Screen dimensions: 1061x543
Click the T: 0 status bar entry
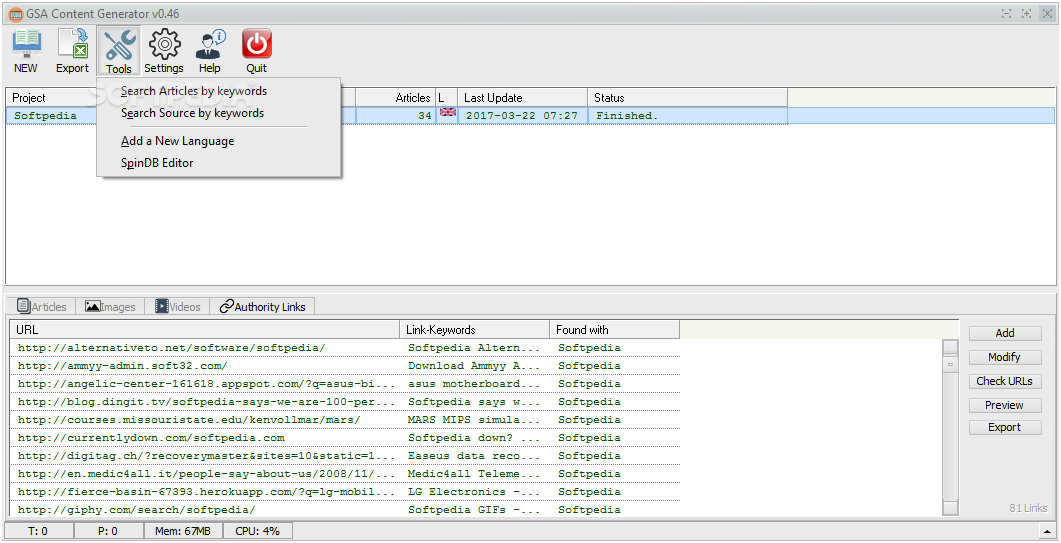coord(38,531)
